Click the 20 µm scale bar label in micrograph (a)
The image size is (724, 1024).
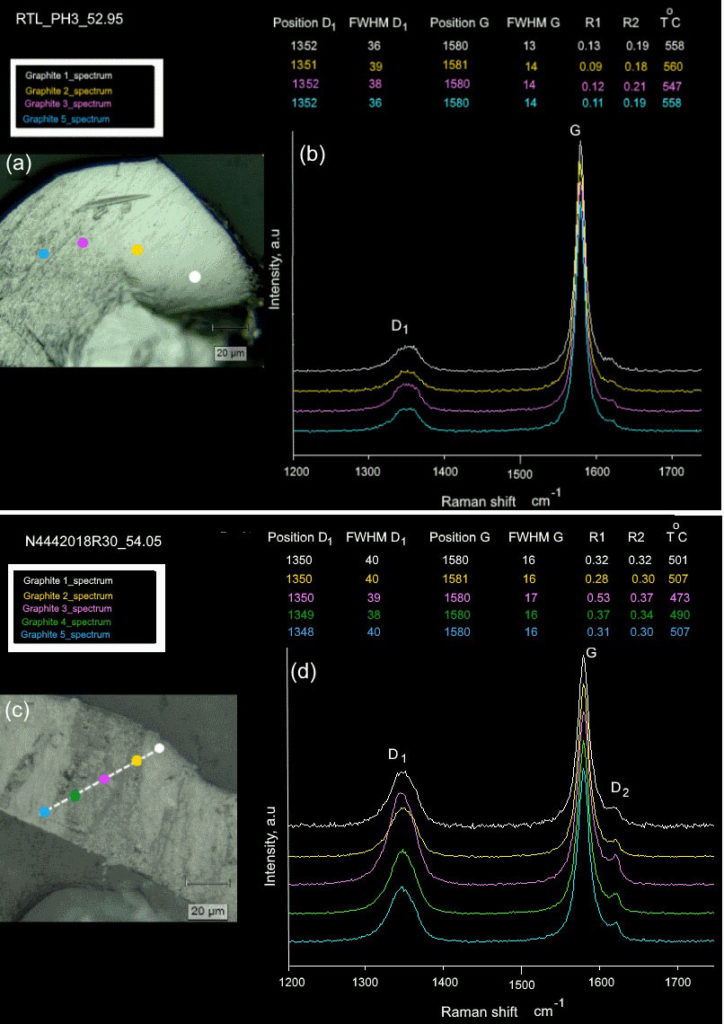(230, 353)
